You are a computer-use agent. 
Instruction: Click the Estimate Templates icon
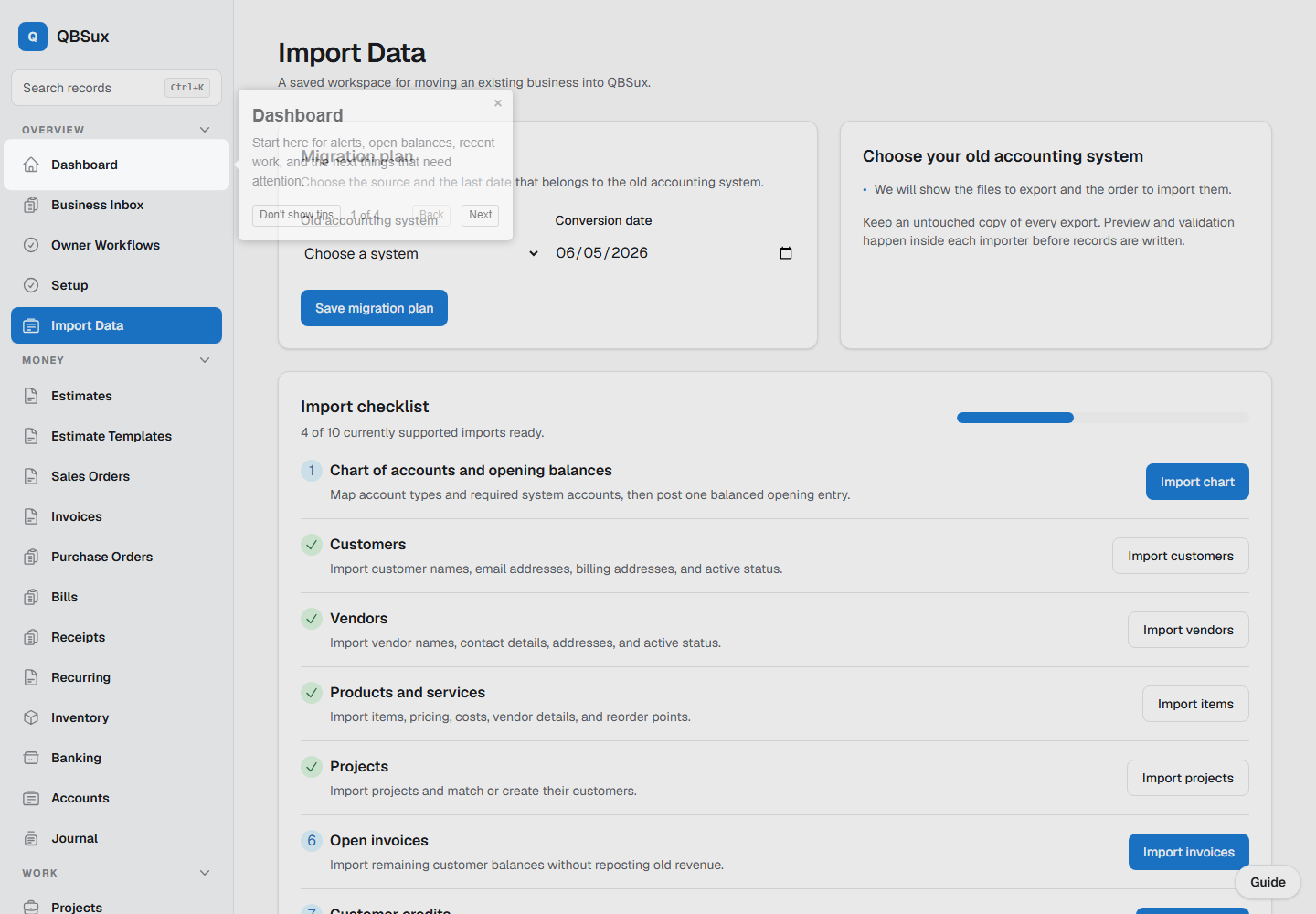click(31, 436)
